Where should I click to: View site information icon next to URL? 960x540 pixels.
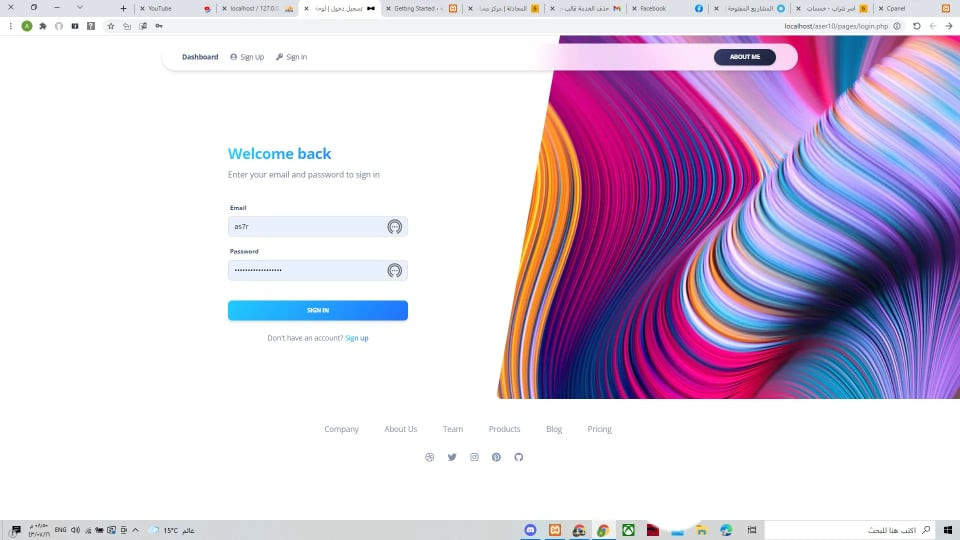tap(897, 26)
